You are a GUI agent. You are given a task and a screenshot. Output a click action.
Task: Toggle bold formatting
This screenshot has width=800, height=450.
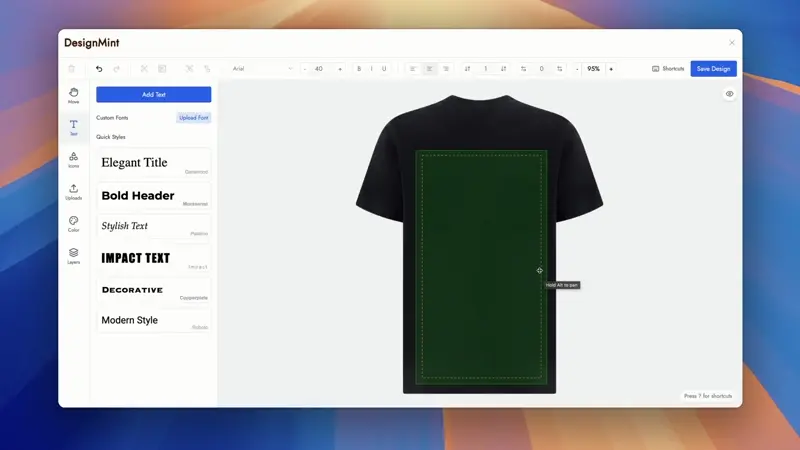(x=359, y=68)
